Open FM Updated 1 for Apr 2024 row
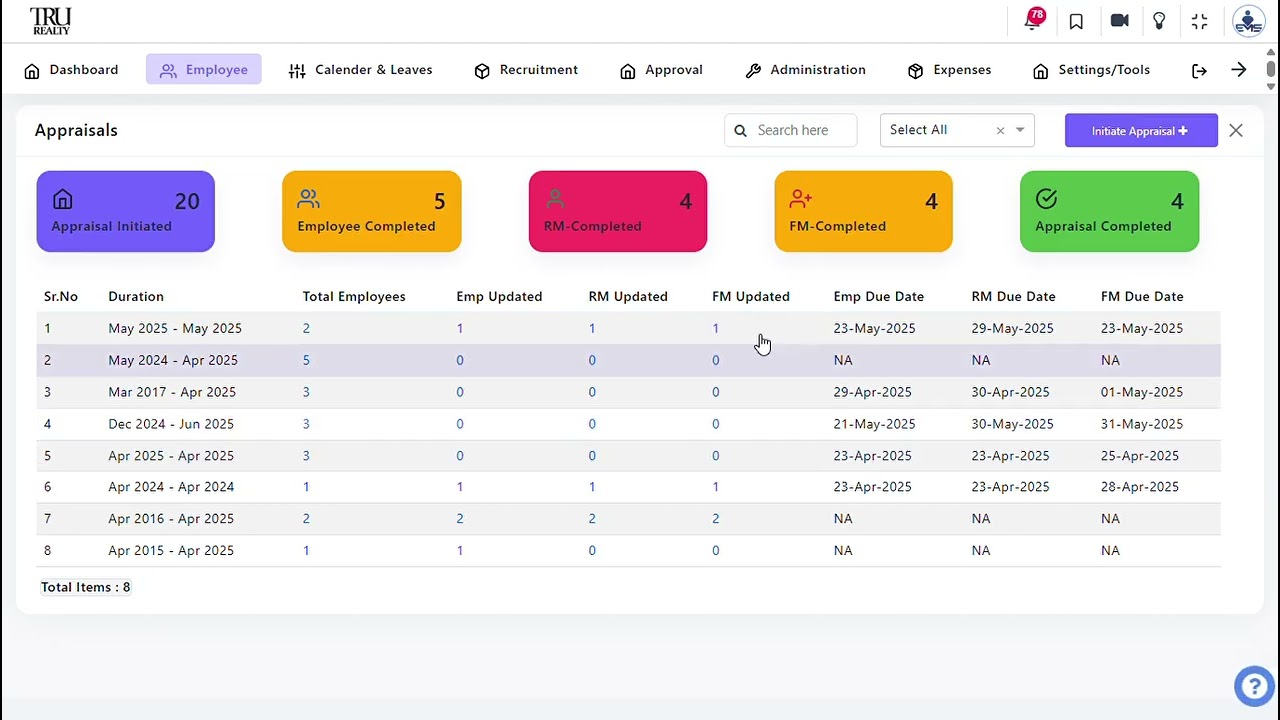 (715, 487)
